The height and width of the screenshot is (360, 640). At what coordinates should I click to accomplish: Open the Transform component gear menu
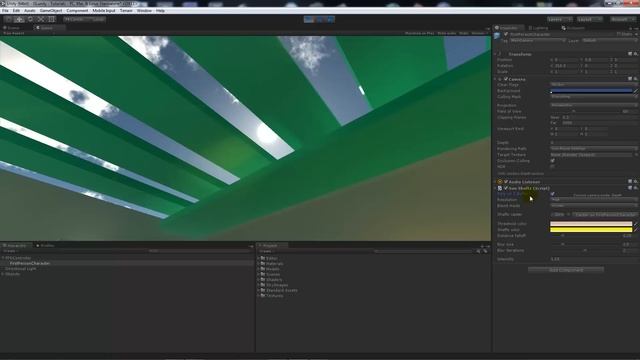(636, 54)
